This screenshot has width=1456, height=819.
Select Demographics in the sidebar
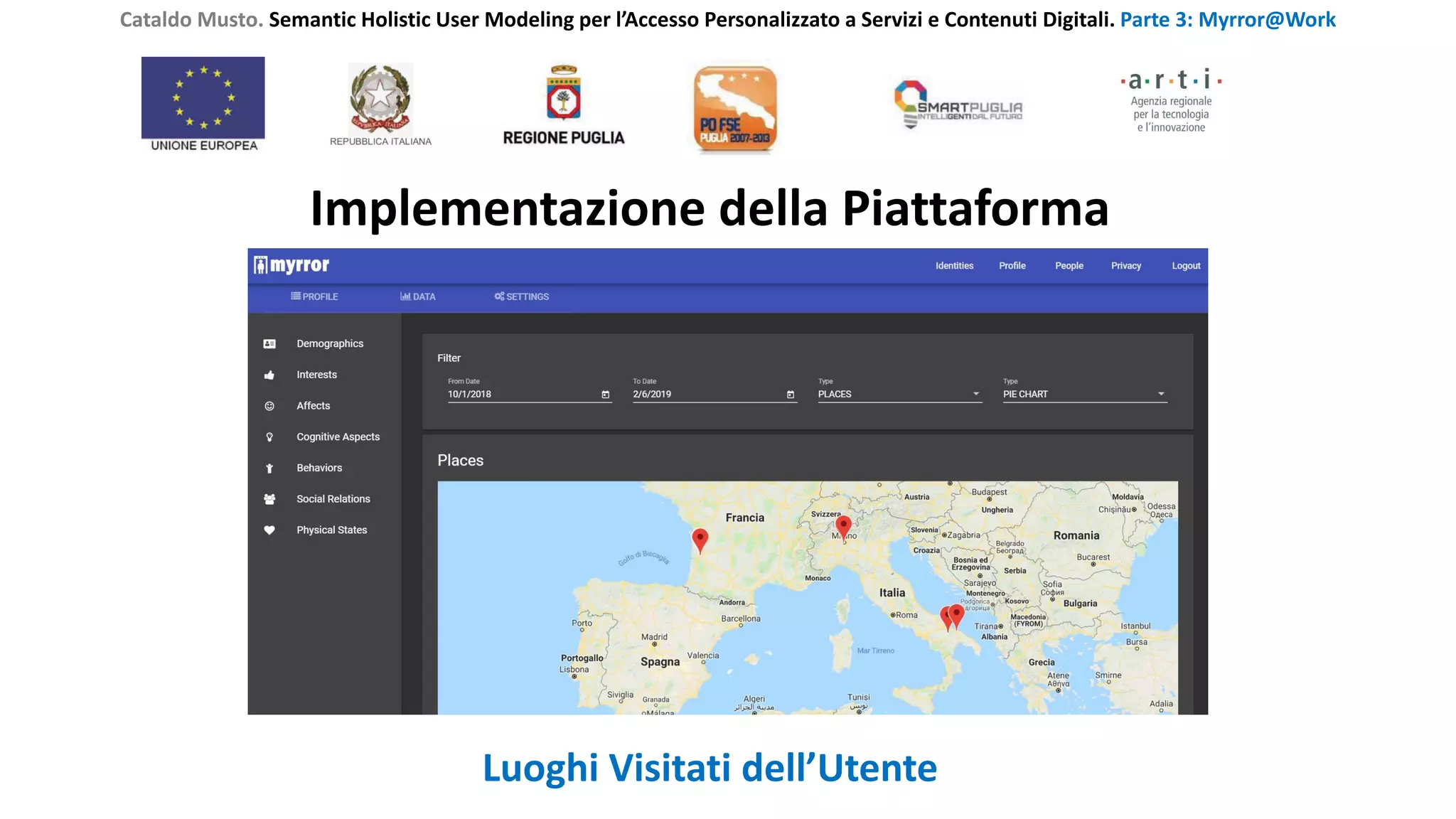(330, 343)
